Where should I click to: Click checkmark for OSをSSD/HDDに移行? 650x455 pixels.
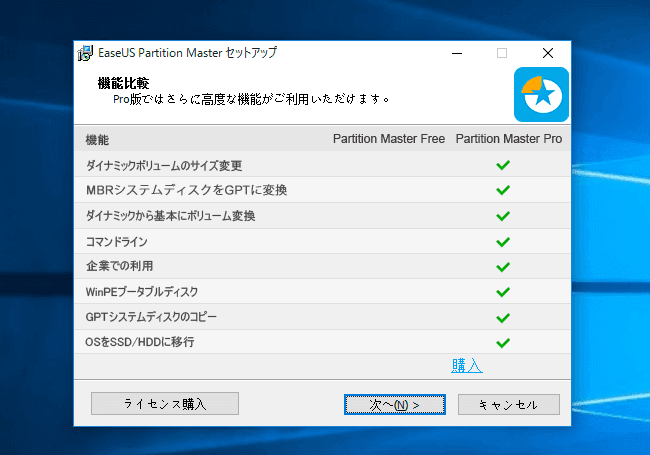(x=503, y=343)
